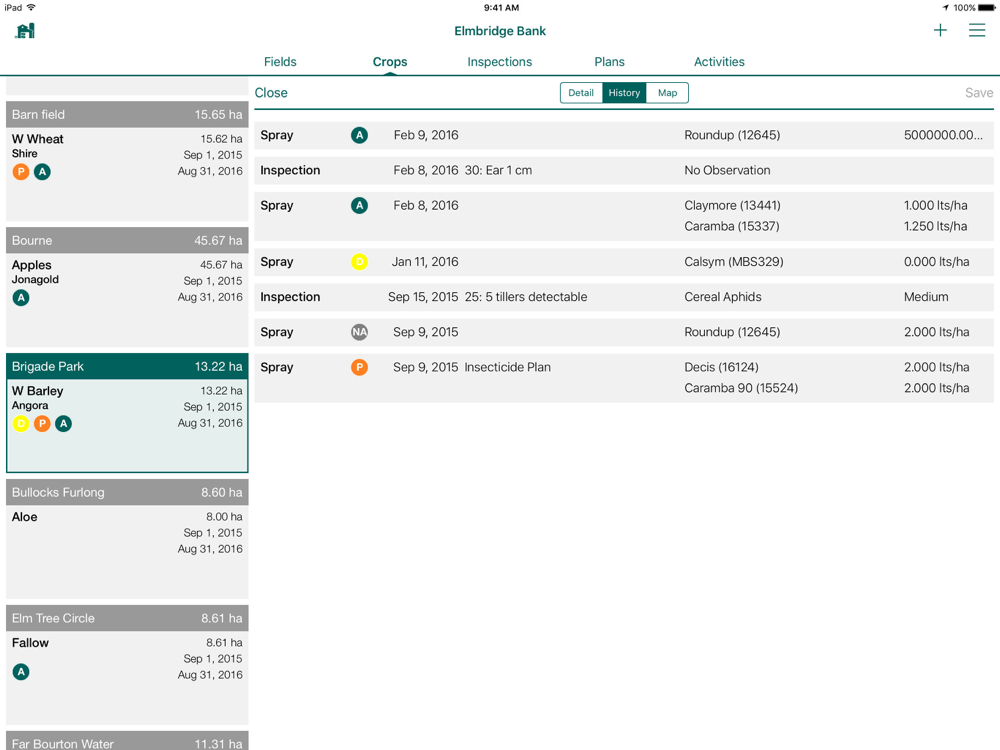Screen dimensions: 1000x750
Task: Tap the Close button
Action: click(271, 93)
